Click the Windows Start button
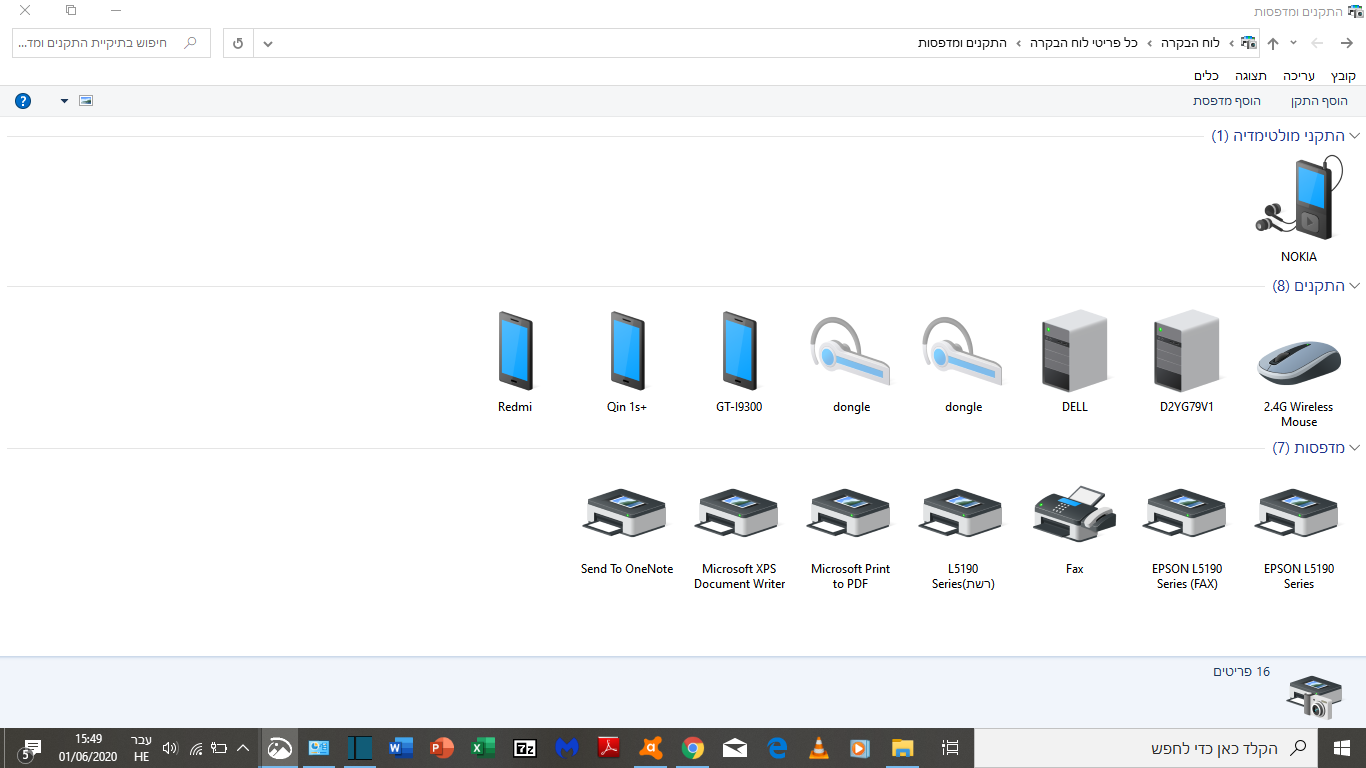This screenshot has height=768, width=1366. [1342, 747]
